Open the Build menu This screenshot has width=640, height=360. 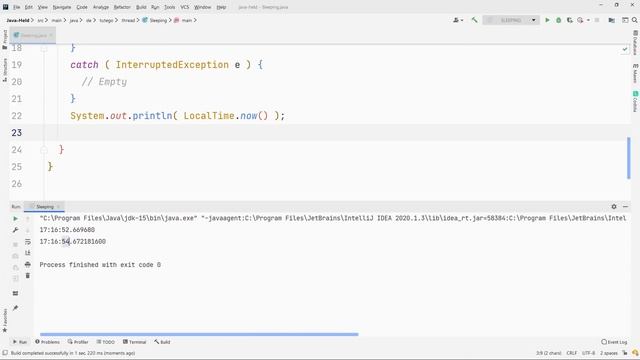(141, 7)
